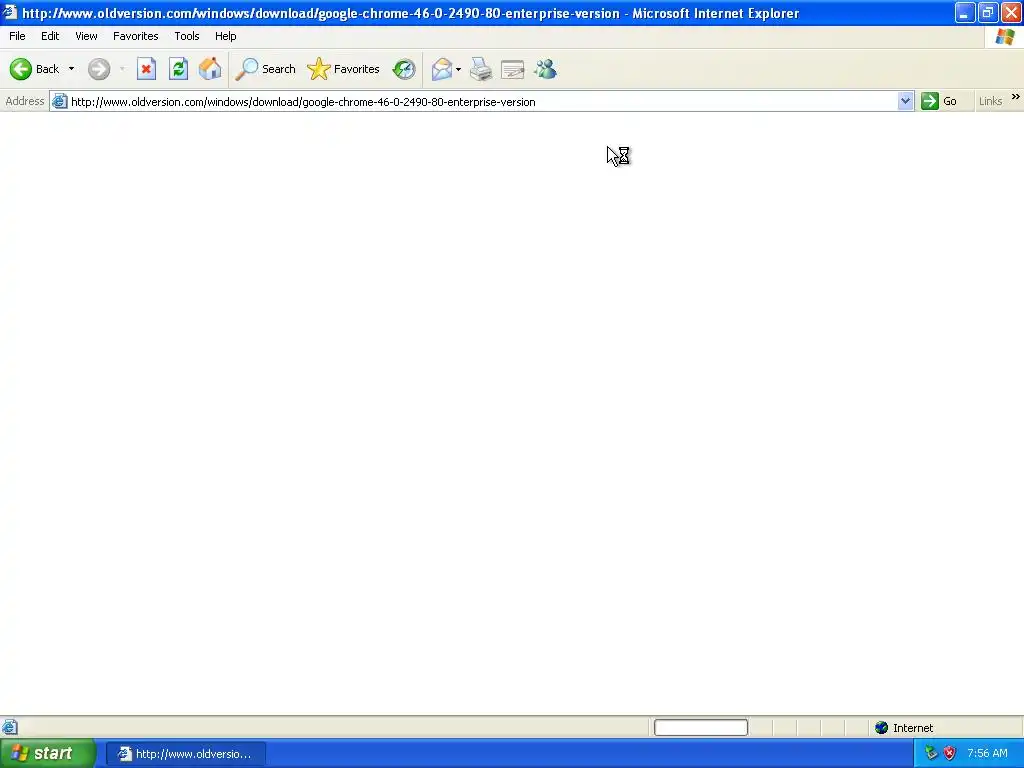Image resolution: width=1024 pixels, height=768 pixels.
Task: Open the Help menu
Action: pyautogui.click(x=226, y=36)
